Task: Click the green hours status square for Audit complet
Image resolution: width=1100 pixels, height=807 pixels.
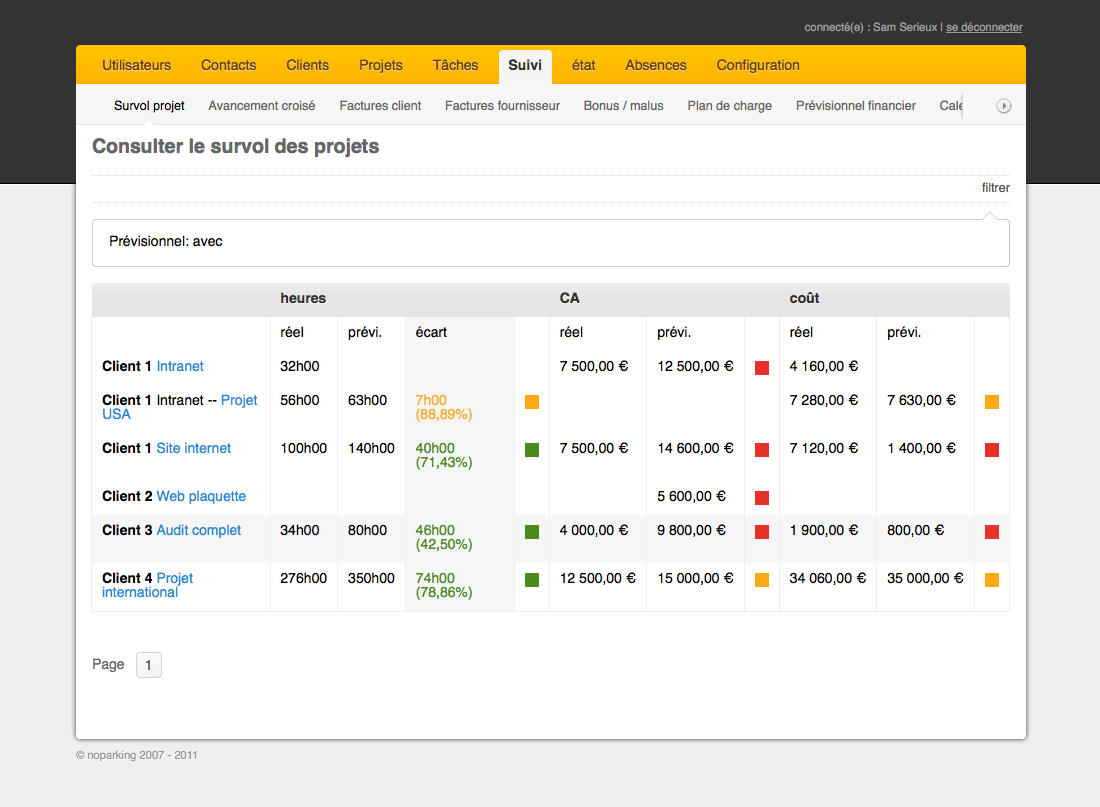Action: [532, 532]
